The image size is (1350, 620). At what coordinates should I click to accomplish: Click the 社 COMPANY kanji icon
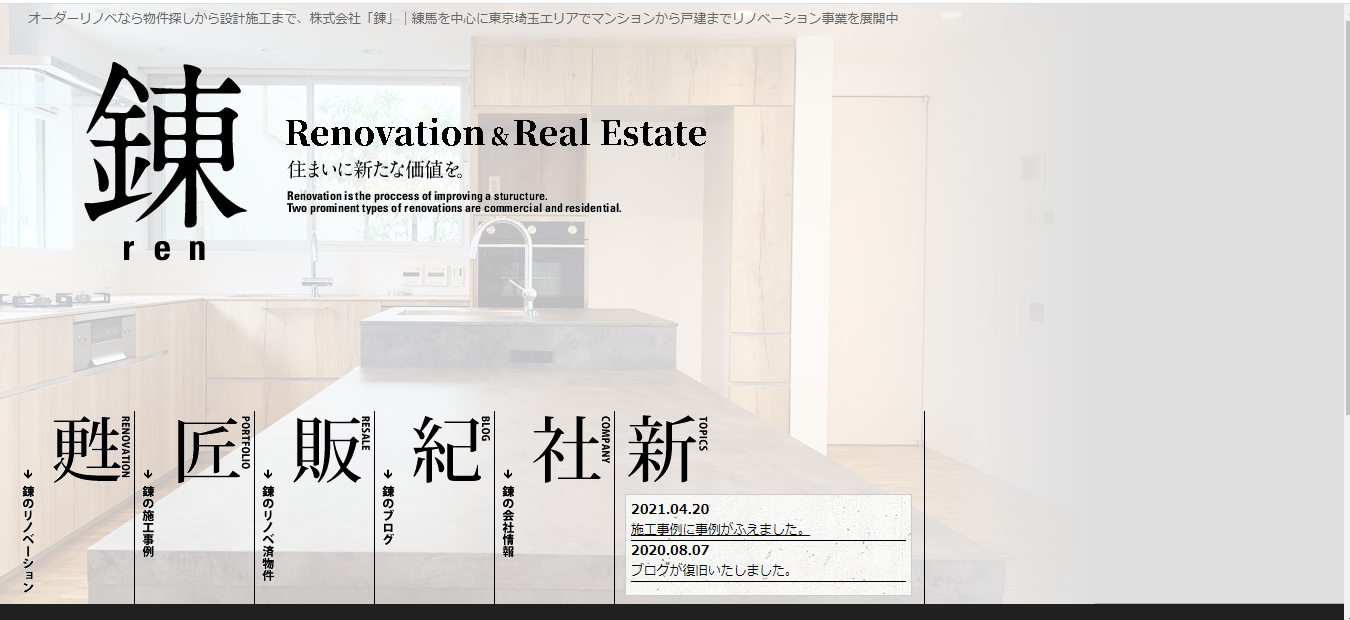click(x=566, y=450)
